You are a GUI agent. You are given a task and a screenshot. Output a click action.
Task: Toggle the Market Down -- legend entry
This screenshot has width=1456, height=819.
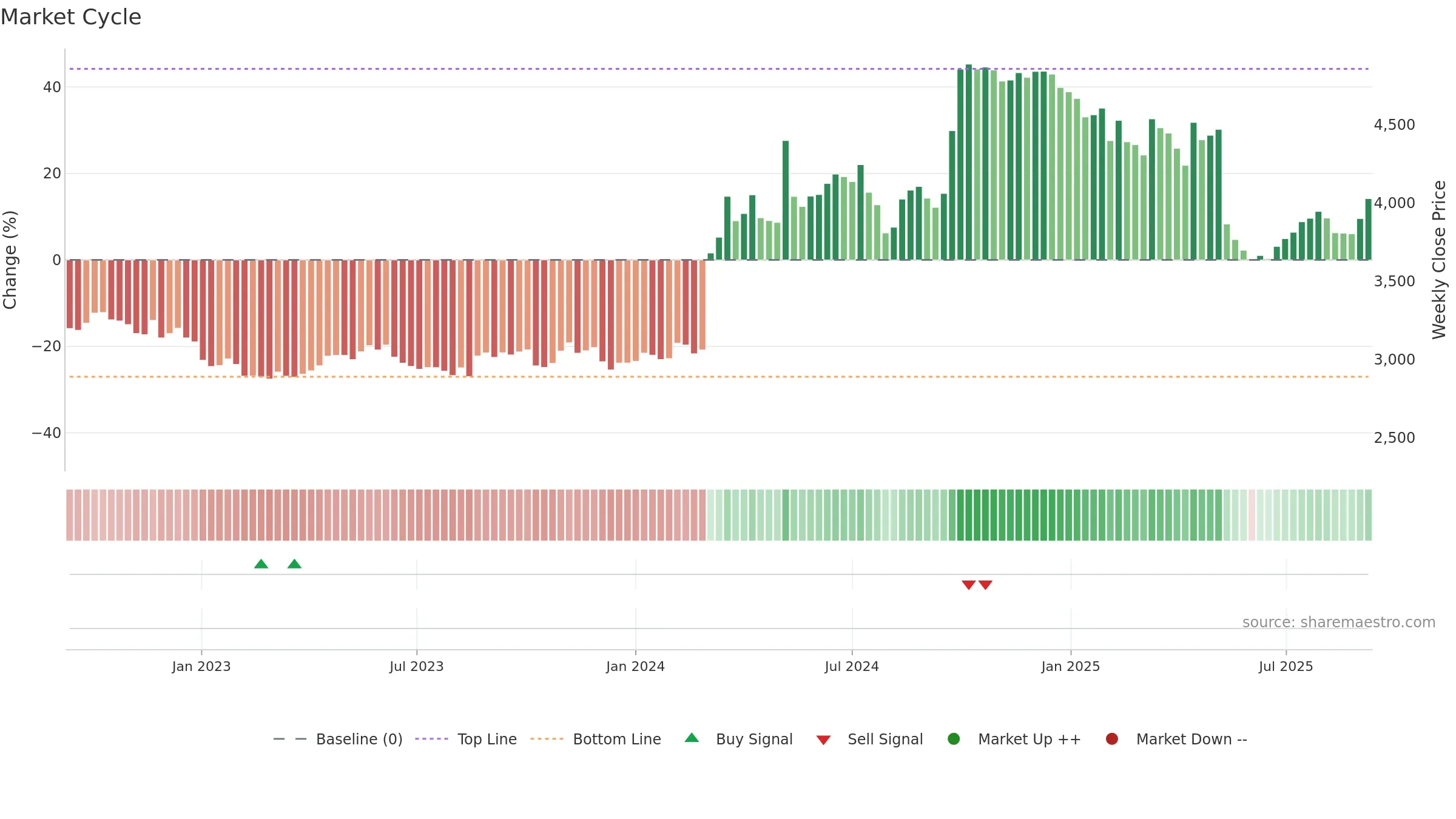(x=1176, y=739)
